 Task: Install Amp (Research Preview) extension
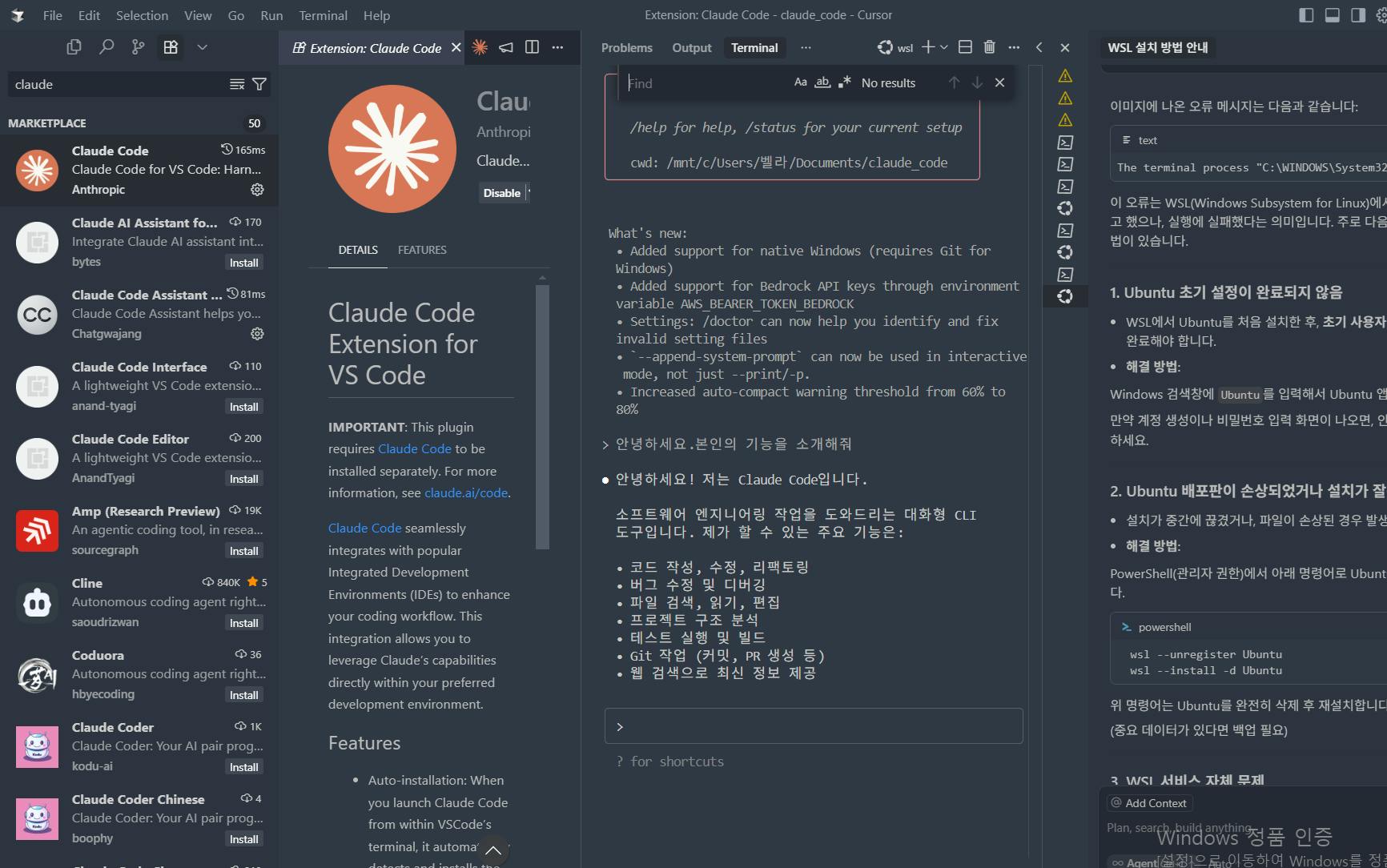tap(244, 551)
